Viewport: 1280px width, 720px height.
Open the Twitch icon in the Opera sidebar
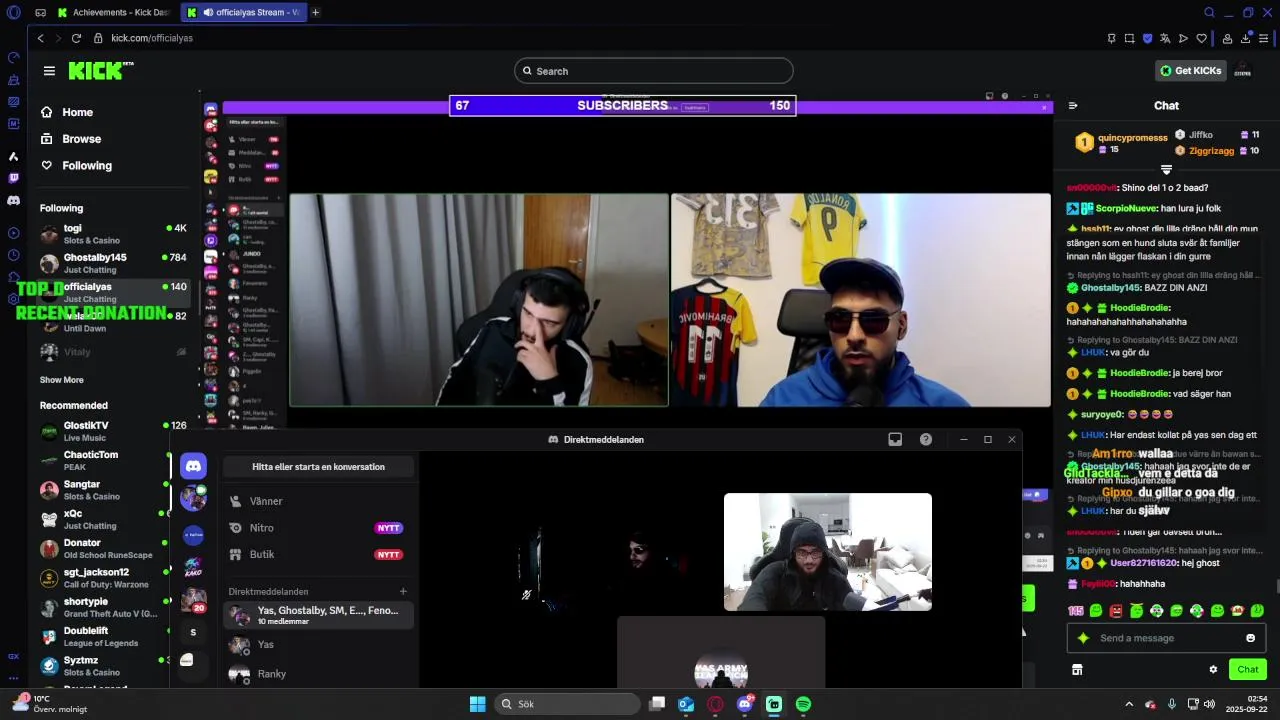click(x=13, y=178)
